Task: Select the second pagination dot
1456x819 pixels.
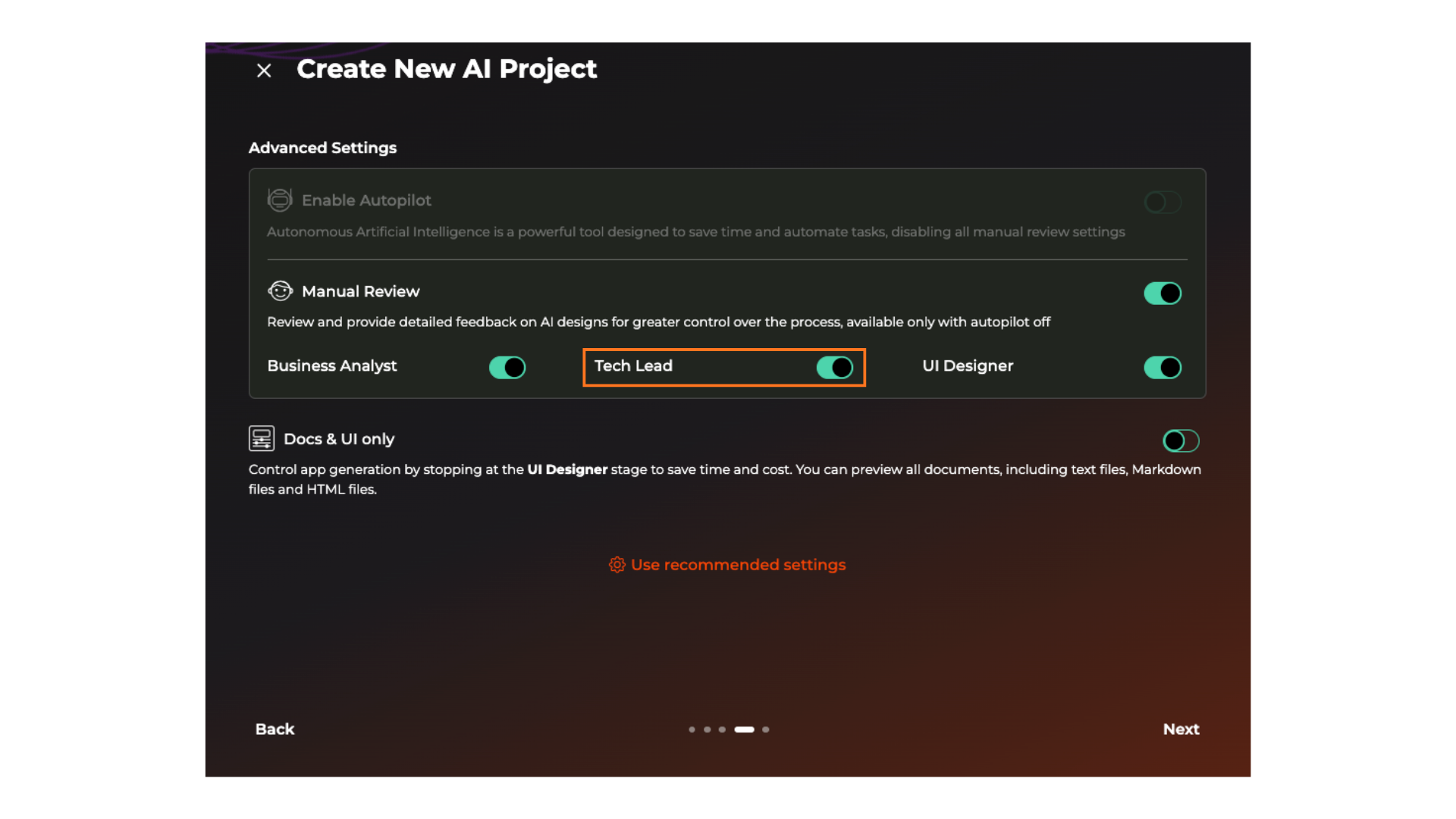Action: coord(707,730)
